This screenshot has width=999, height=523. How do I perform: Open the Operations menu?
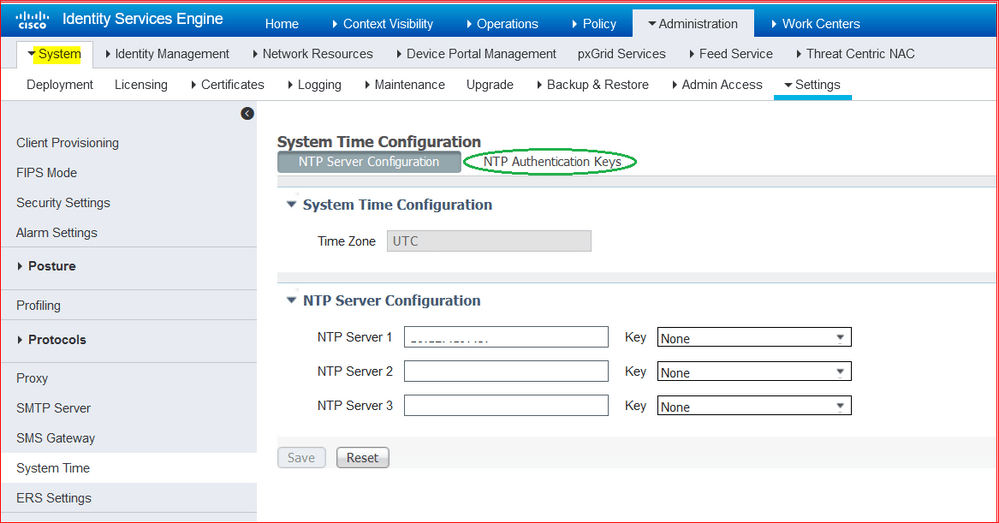pos(502,24)
